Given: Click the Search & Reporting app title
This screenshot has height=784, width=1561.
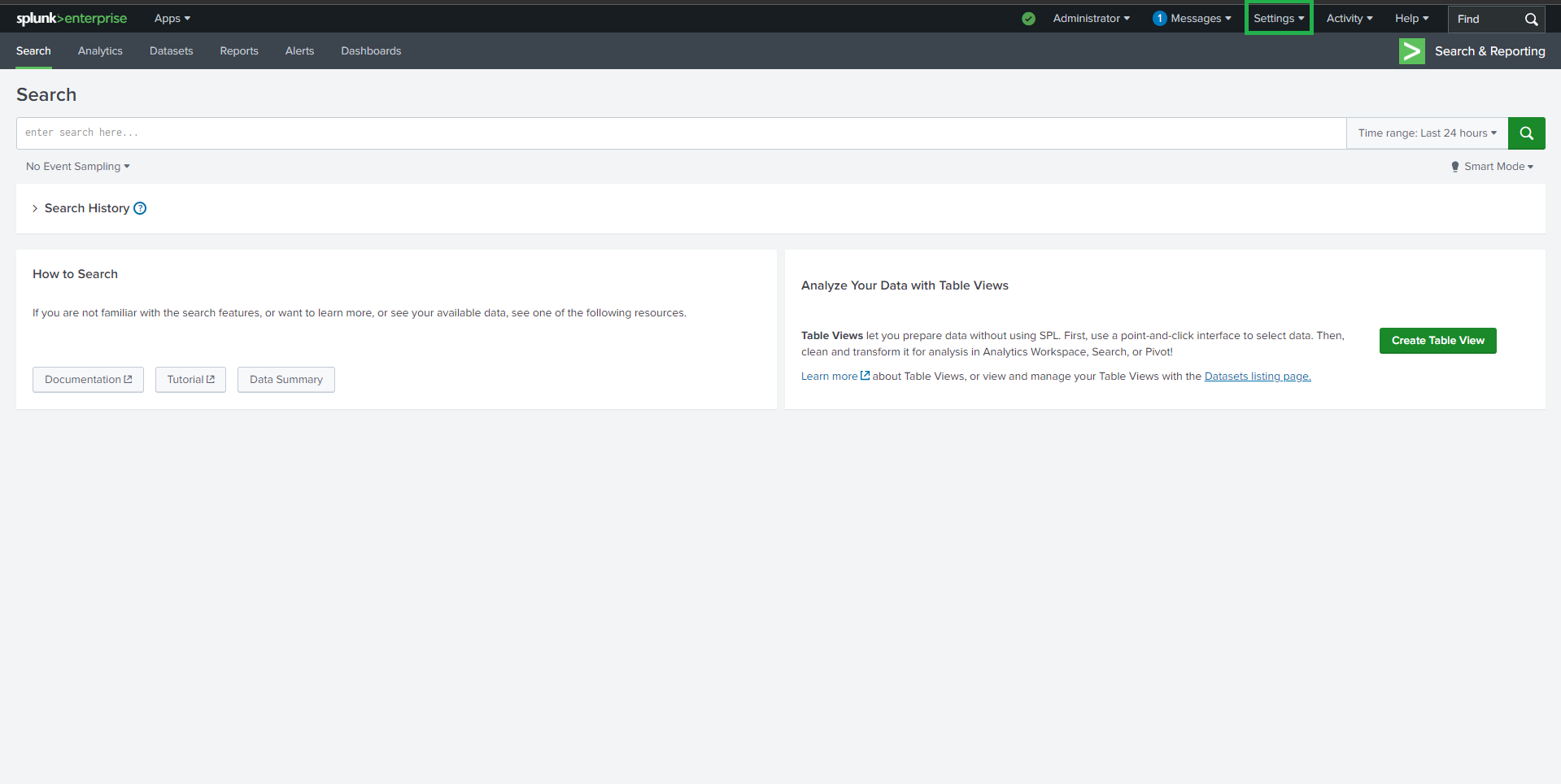Looking at the screenshot, I should (x=1489, y=51).
